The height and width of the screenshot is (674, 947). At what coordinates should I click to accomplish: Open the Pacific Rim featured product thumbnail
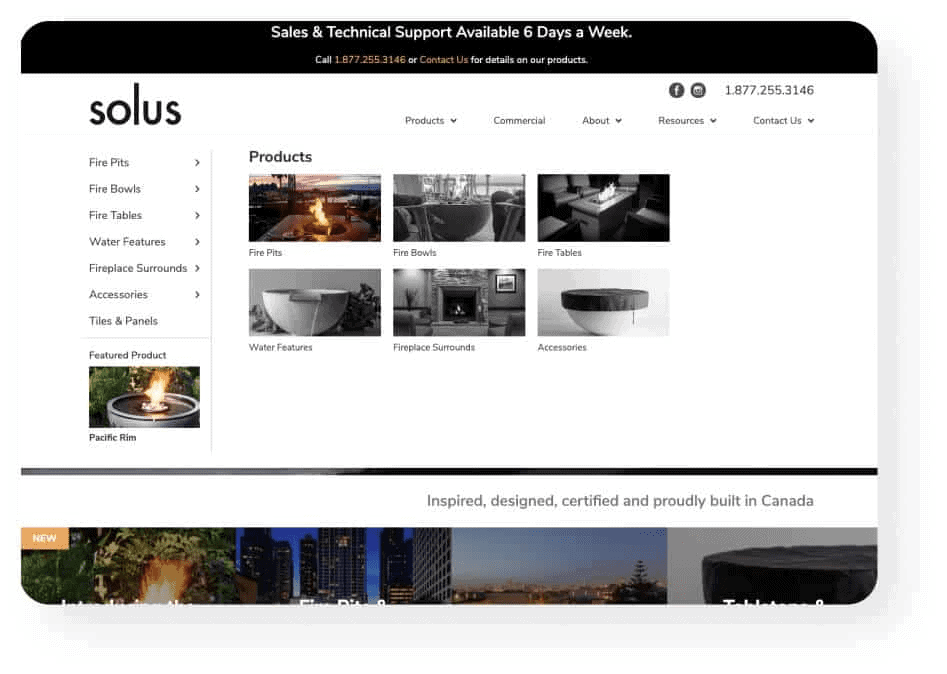coord(144,396)
